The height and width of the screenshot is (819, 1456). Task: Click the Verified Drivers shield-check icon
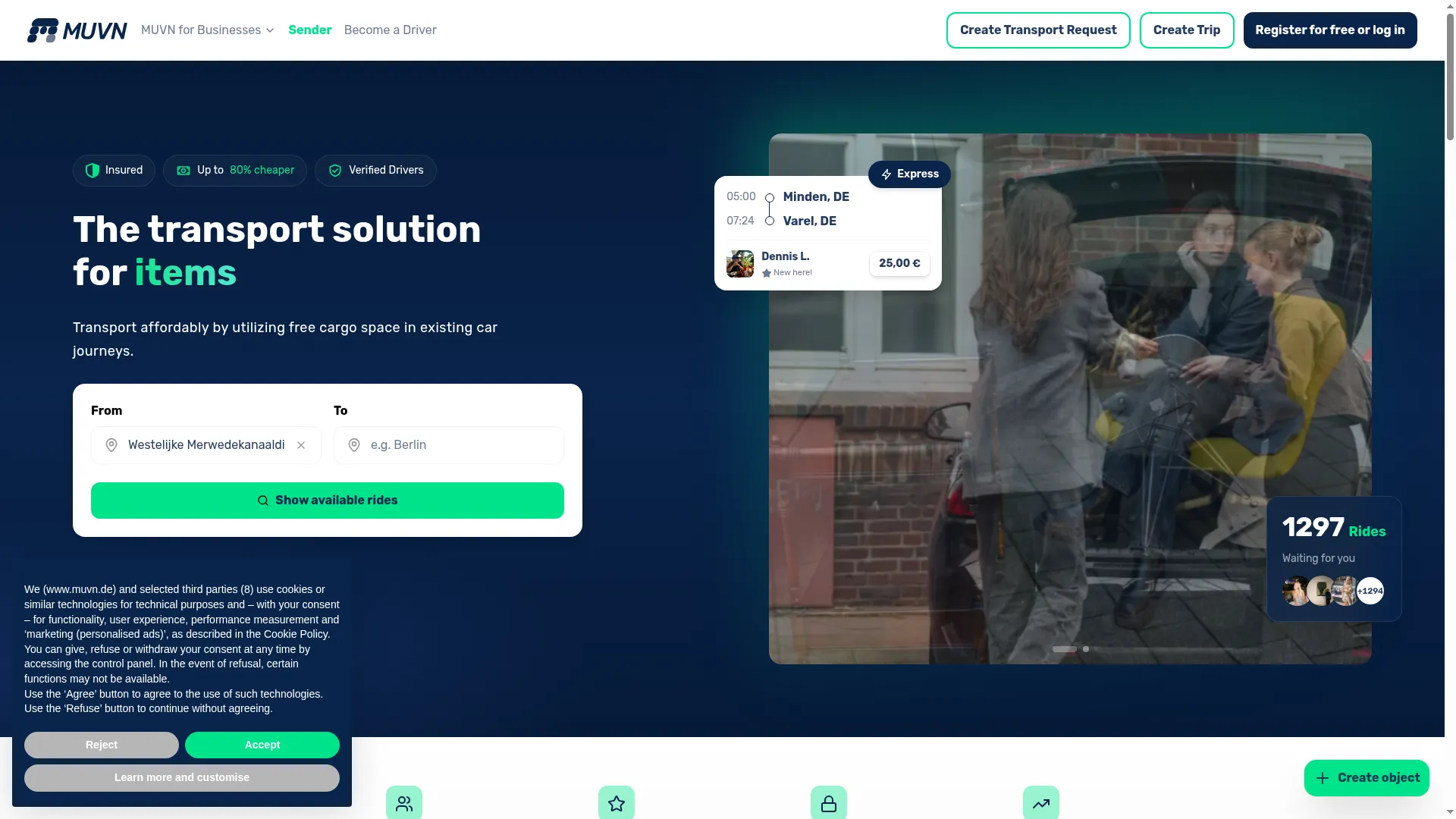335,171
